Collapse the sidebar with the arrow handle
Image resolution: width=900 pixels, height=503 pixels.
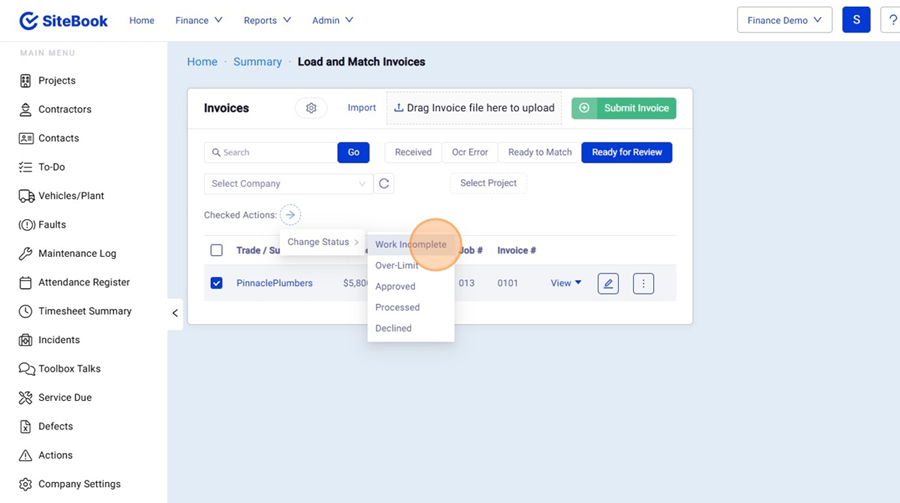coord(175,313)
